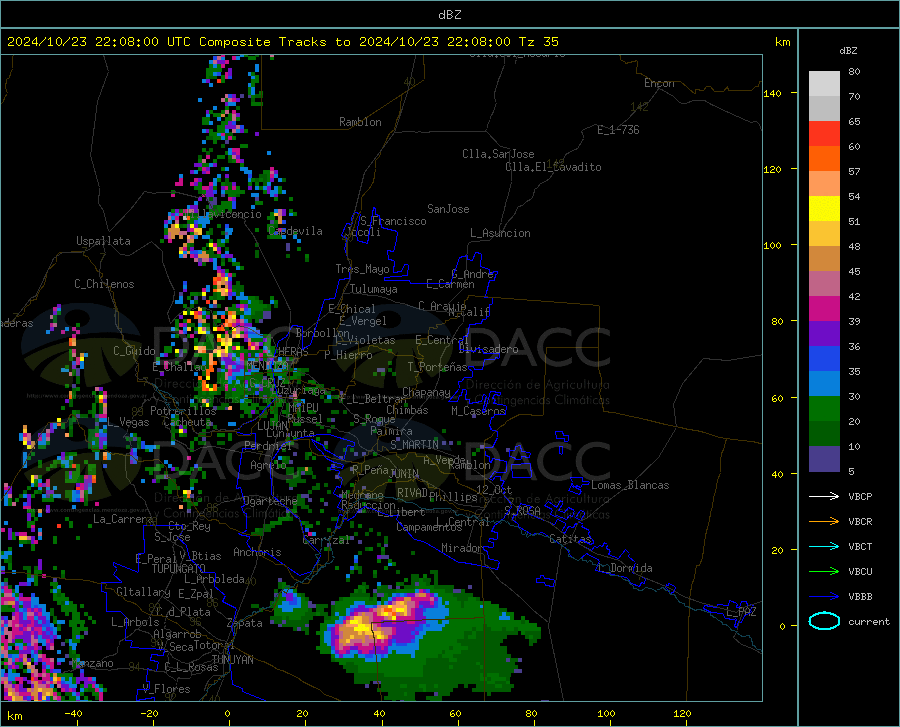900x727 pixels.
Task: Click the 'E_1-736' map label
Action: [618, 130]
